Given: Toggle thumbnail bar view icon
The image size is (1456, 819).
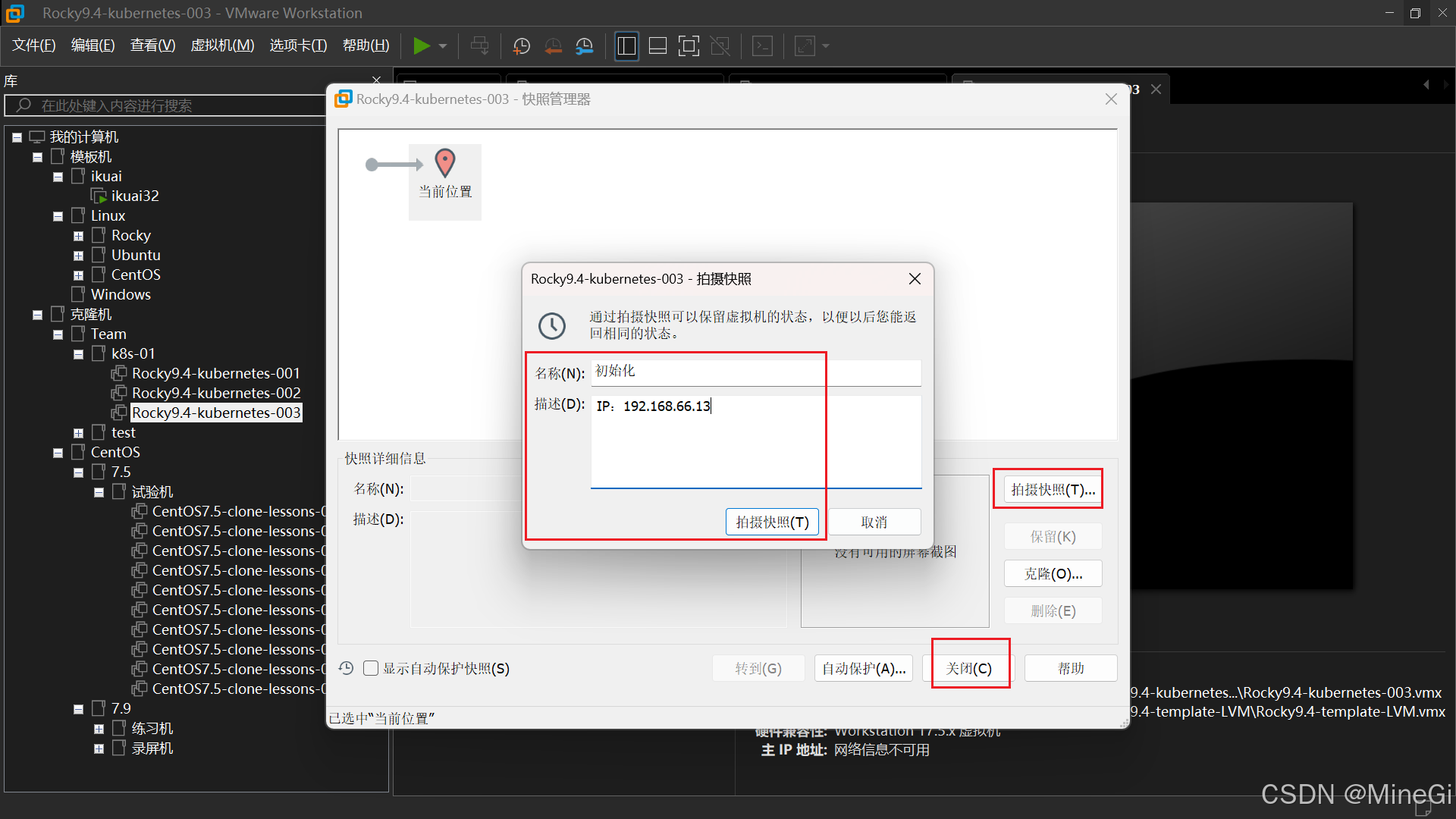Looking at the screenshot, I should [657, 46].
